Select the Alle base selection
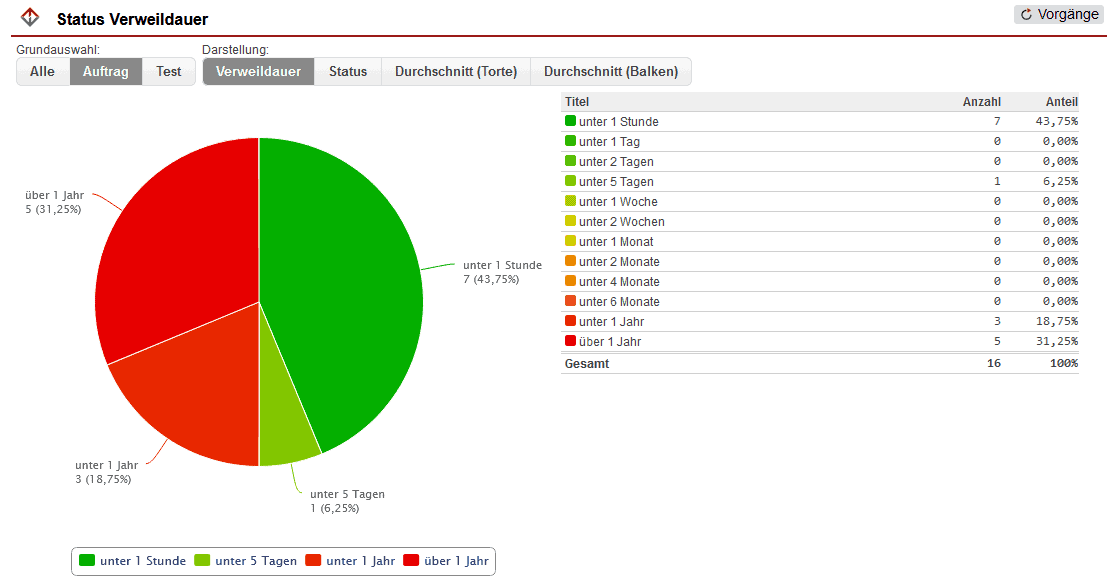This screenshot has width=1107, height=579. click(x=43, y=72)
